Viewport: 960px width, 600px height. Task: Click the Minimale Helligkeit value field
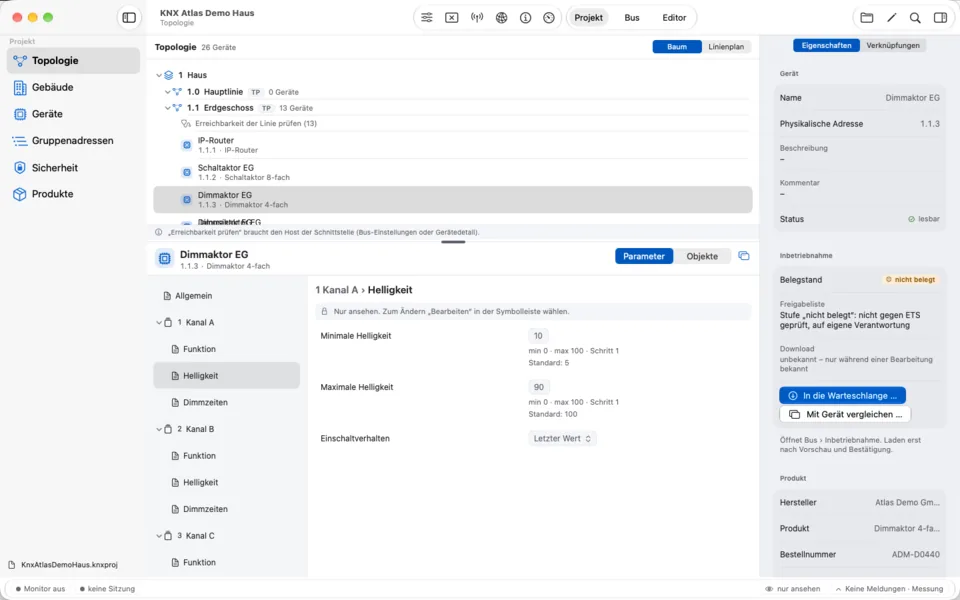[538, 336]
